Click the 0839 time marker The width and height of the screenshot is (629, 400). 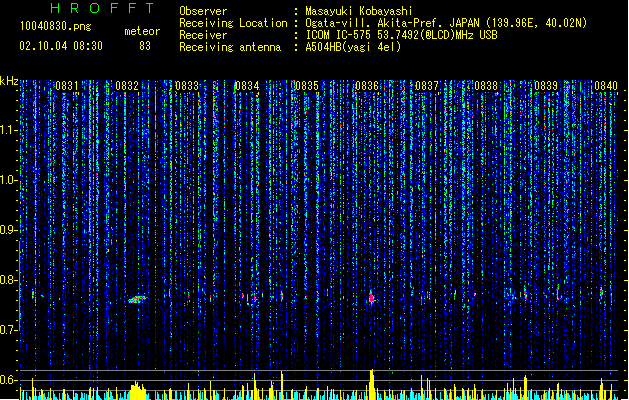click(x=546, y=86)
